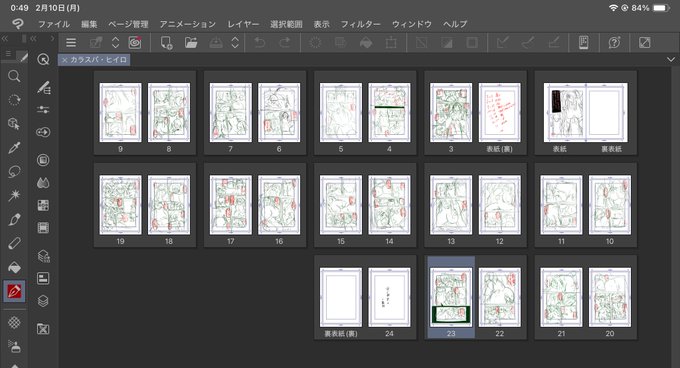680x368 pixels.
Task: Select the highlighted red Pen tool
Action: click(x=14, y=291)
